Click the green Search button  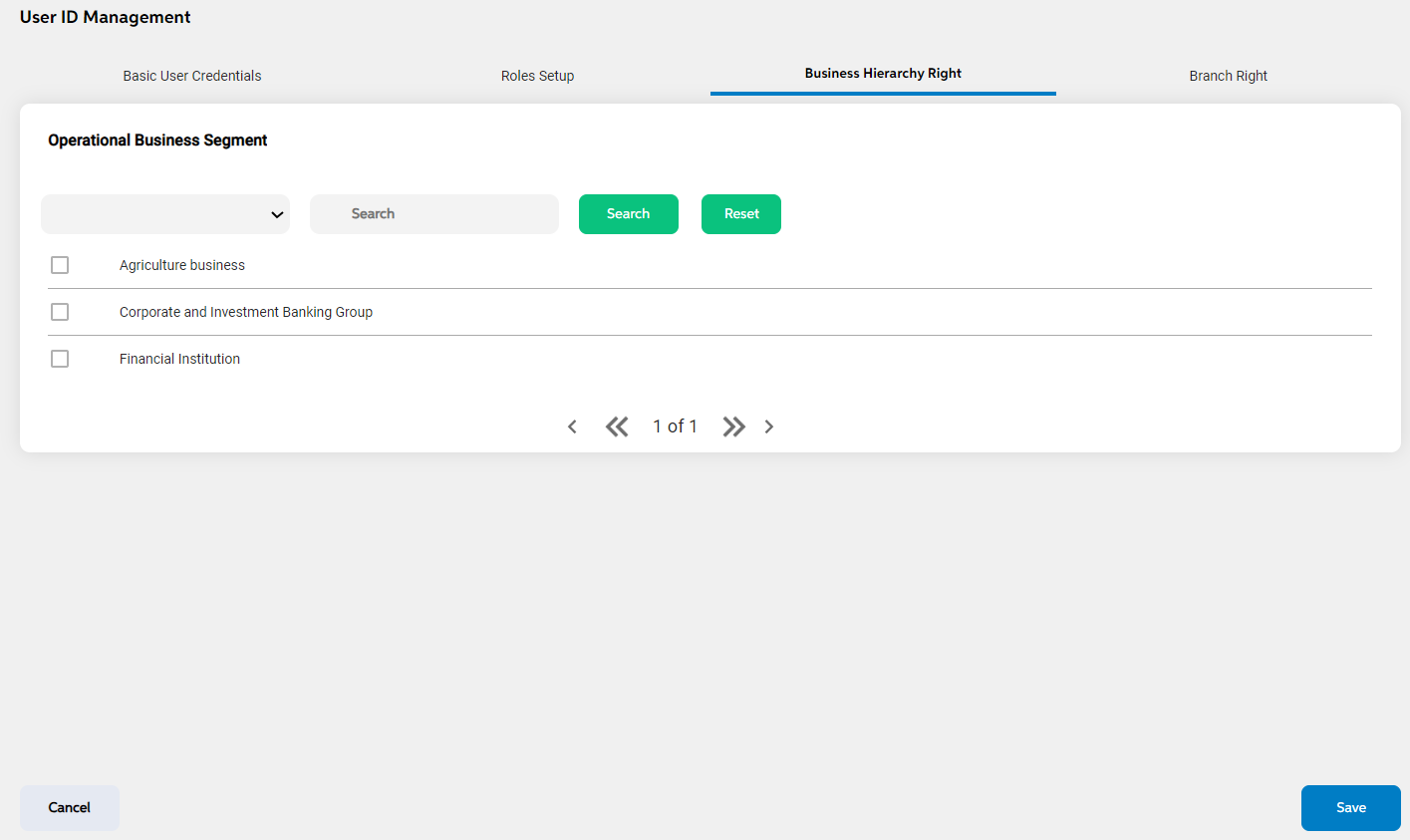[x=629, y=214]
